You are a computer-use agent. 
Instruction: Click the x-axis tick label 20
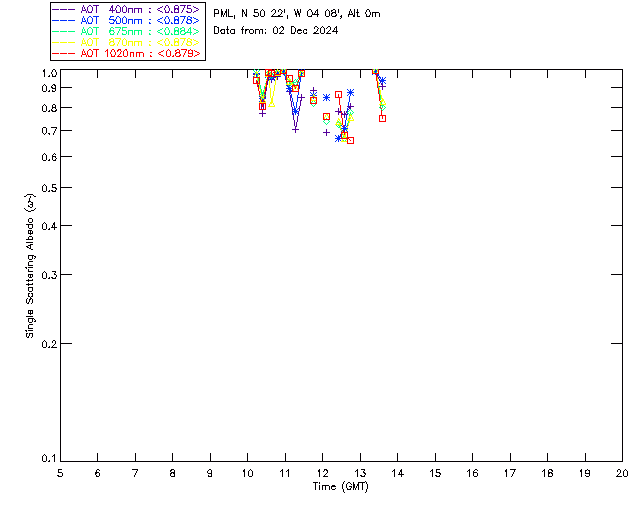(622, 472)
